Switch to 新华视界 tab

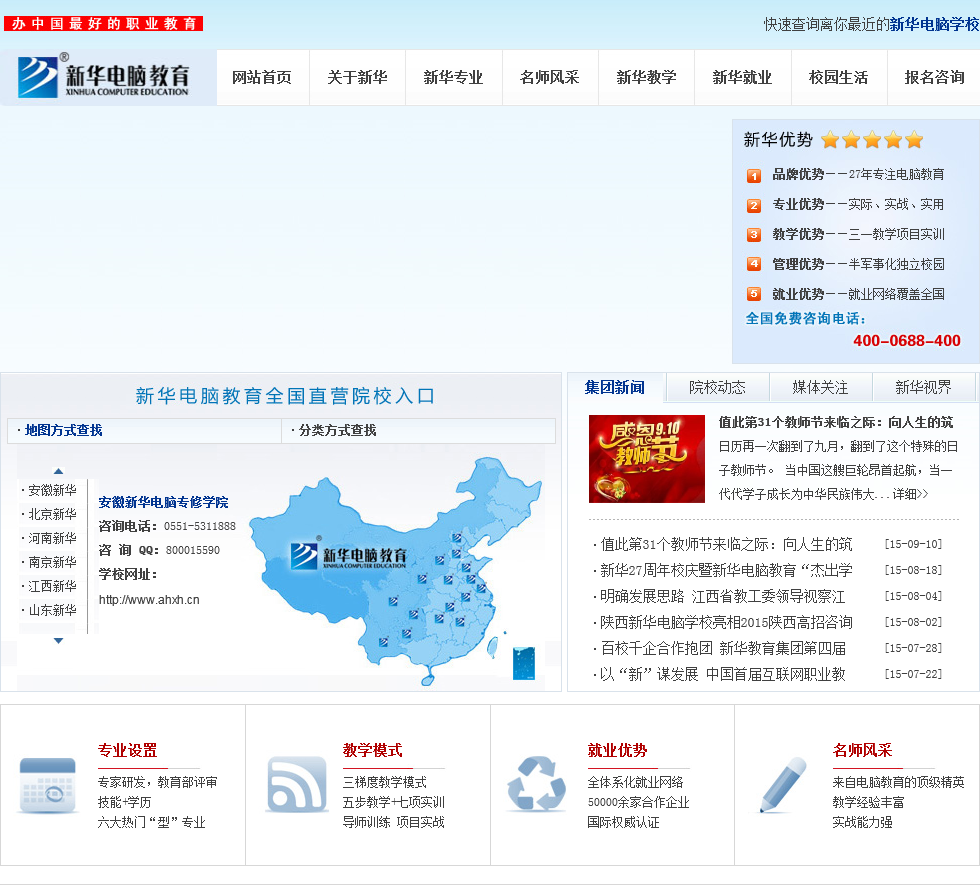tap(923, 387)
